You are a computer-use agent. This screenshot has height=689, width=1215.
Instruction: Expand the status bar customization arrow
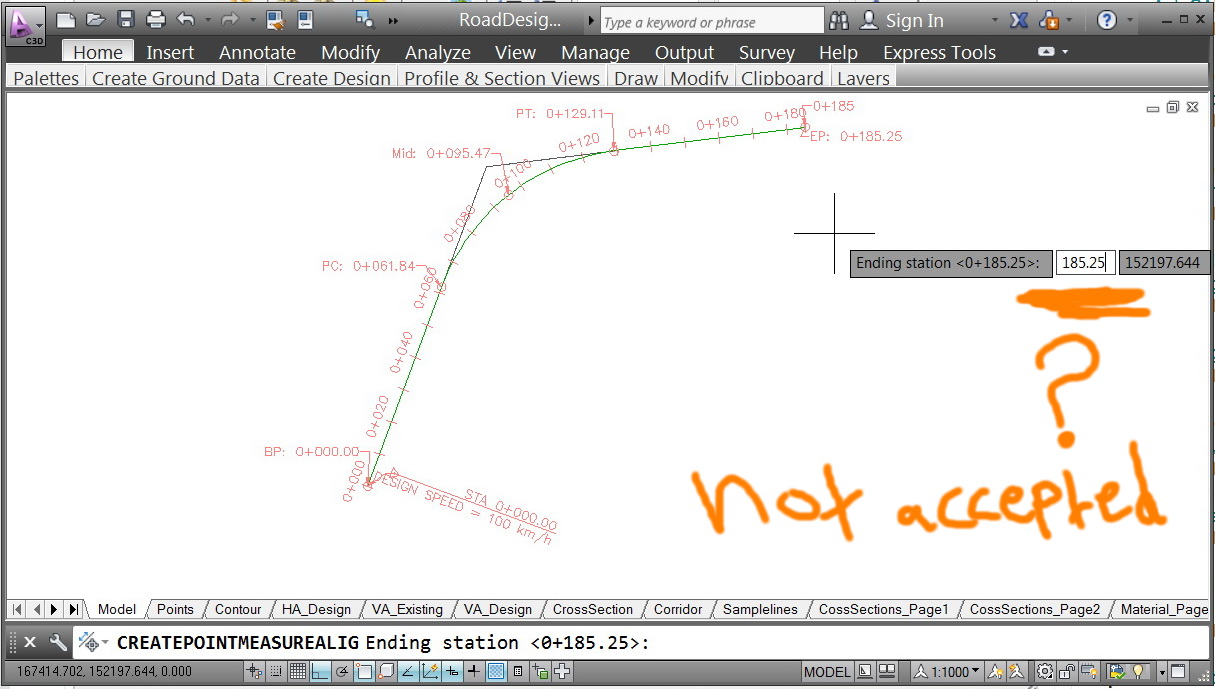click(x=1162, y=671)
